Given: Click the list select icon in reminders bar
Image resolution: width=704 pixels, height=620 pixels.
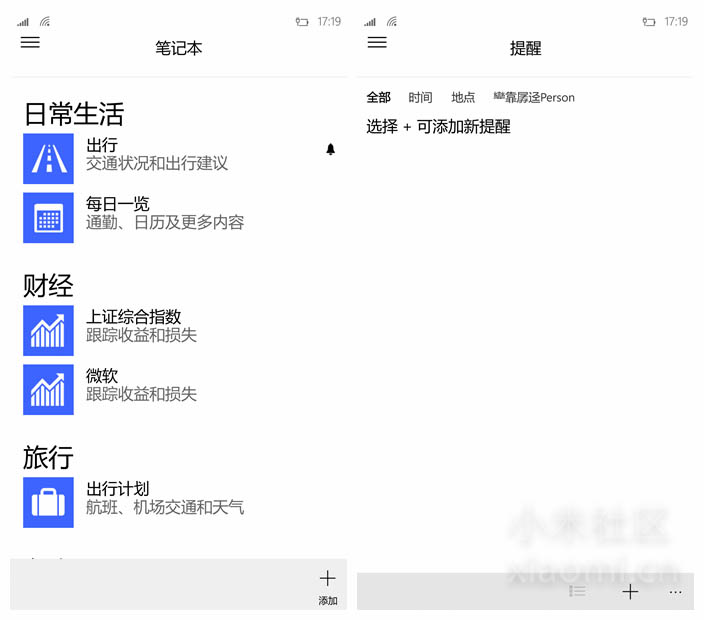Looking at the screenshot, I should pos(577,591).
